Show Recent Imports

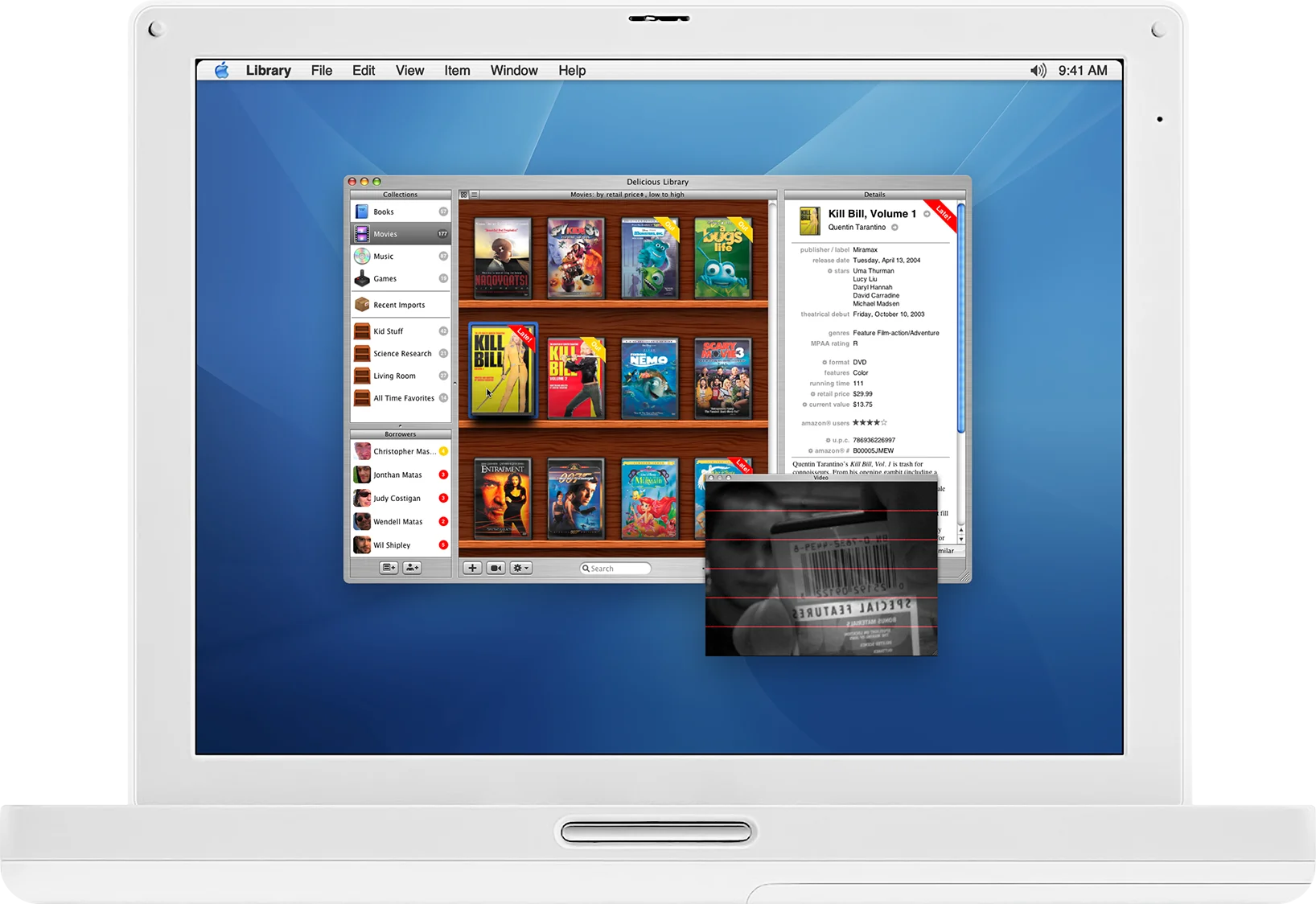coord(401,305)
